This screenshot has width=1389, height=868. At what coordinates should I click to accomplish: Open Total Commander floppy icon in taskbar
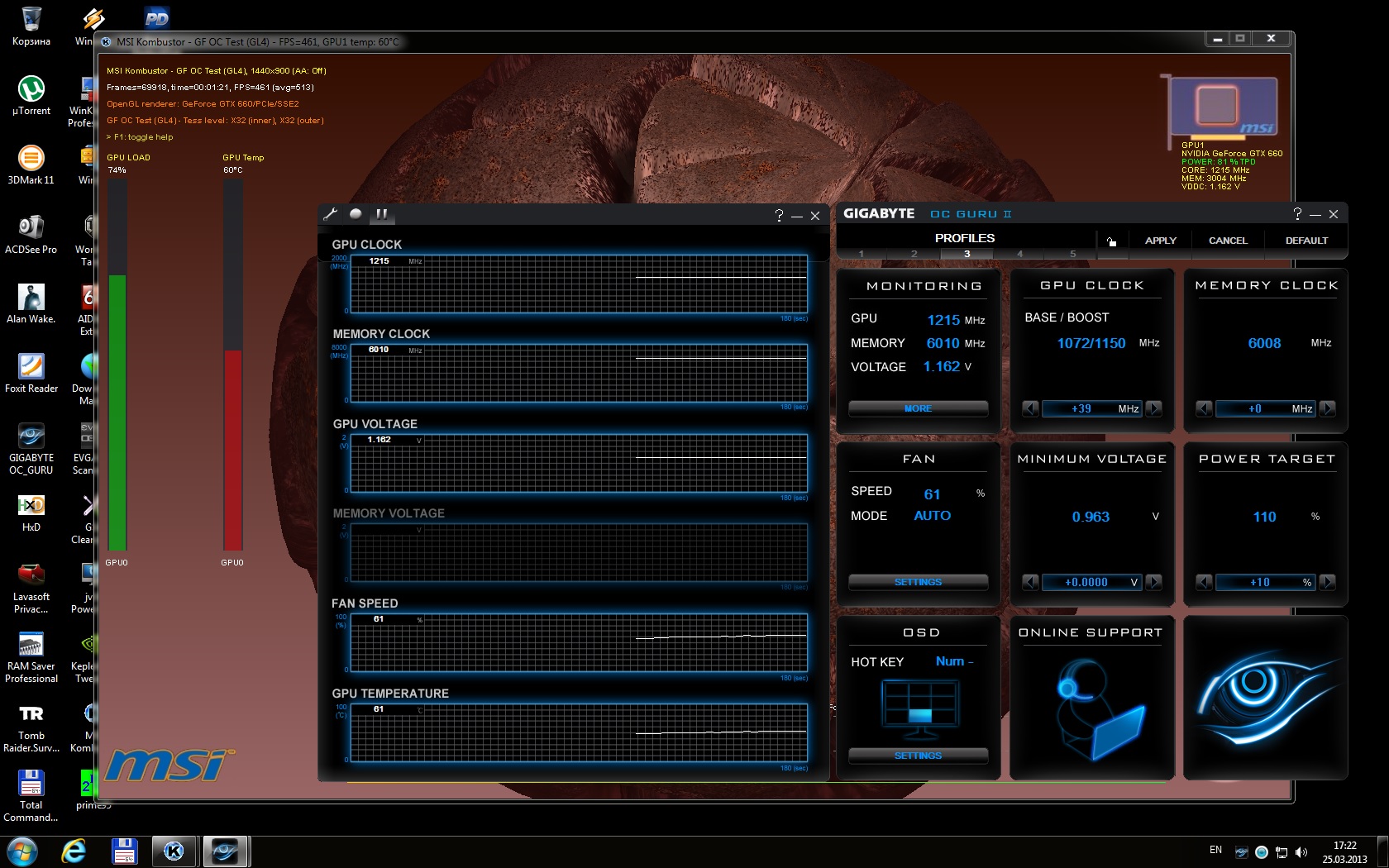tap(124, 851)
